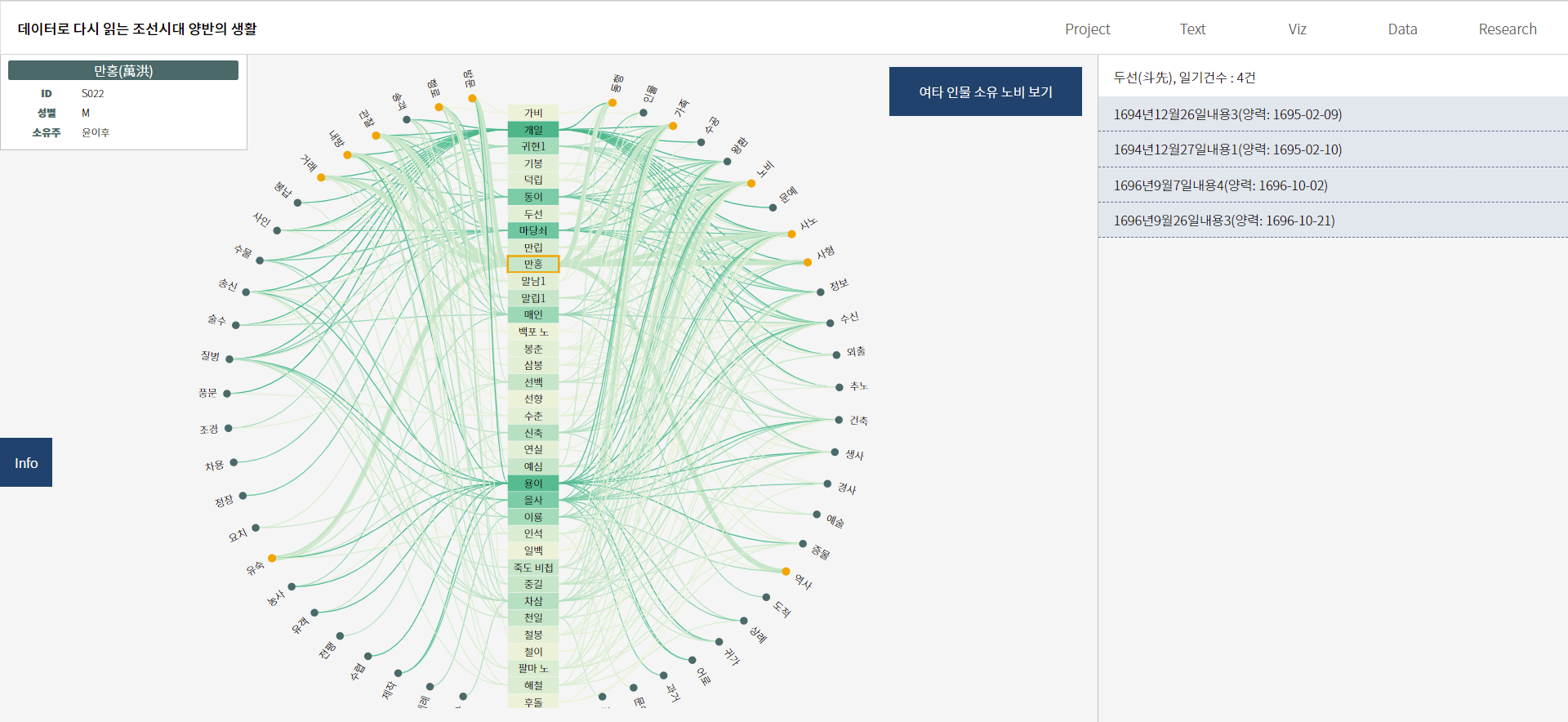
Task: Select the highlighted 만홍 name box
Action: point(533,264)
